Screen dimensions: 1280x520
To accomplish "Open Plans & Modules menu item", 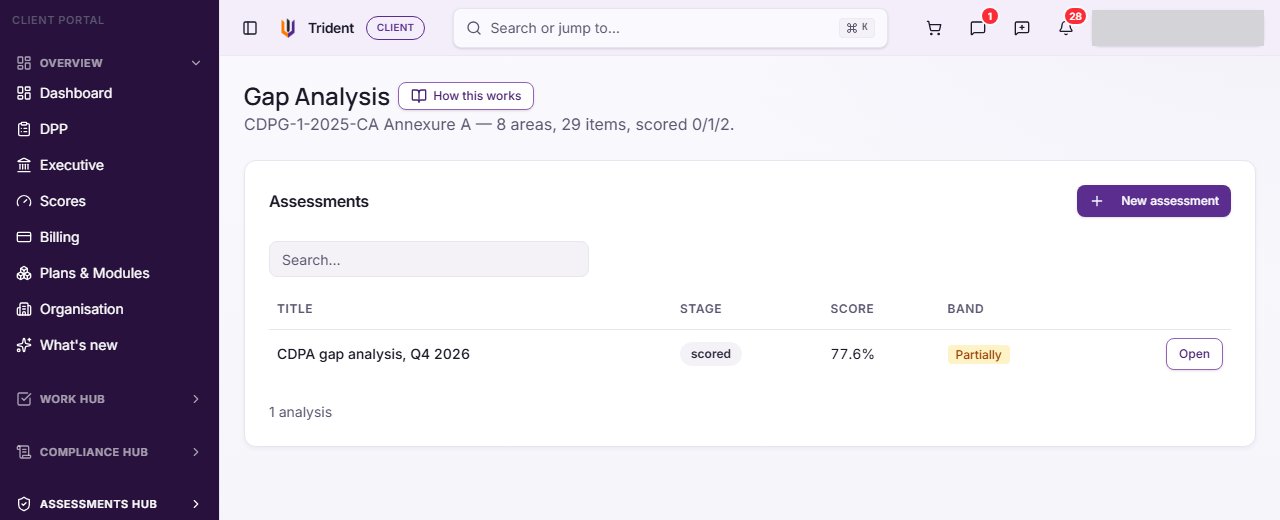I will click(x=109, y=273).
